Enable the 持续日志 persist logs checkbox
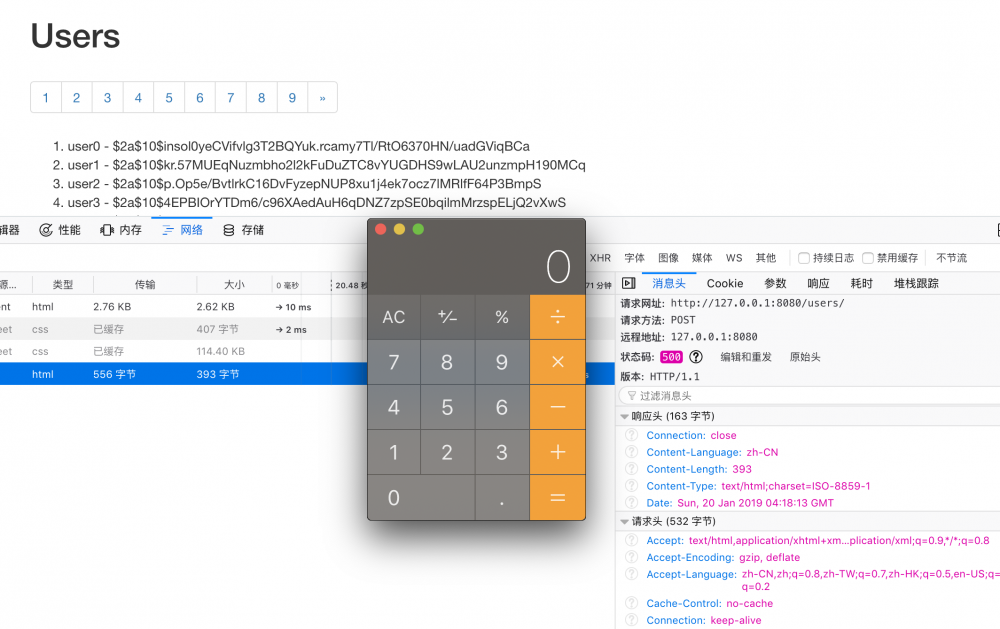1000x629 pixels. click(804, 257)
